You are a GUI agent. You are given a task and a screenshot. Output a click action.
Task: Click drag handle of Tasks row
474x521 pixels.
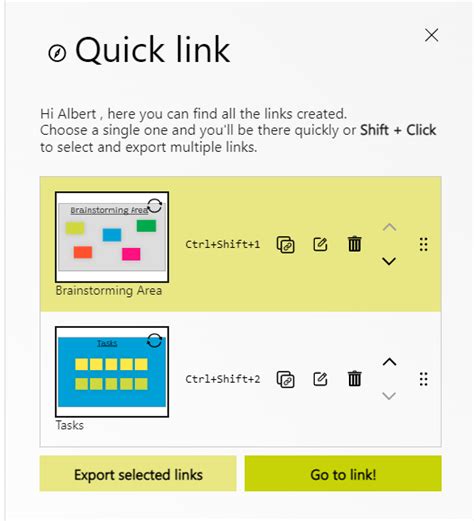coord(424,379)
